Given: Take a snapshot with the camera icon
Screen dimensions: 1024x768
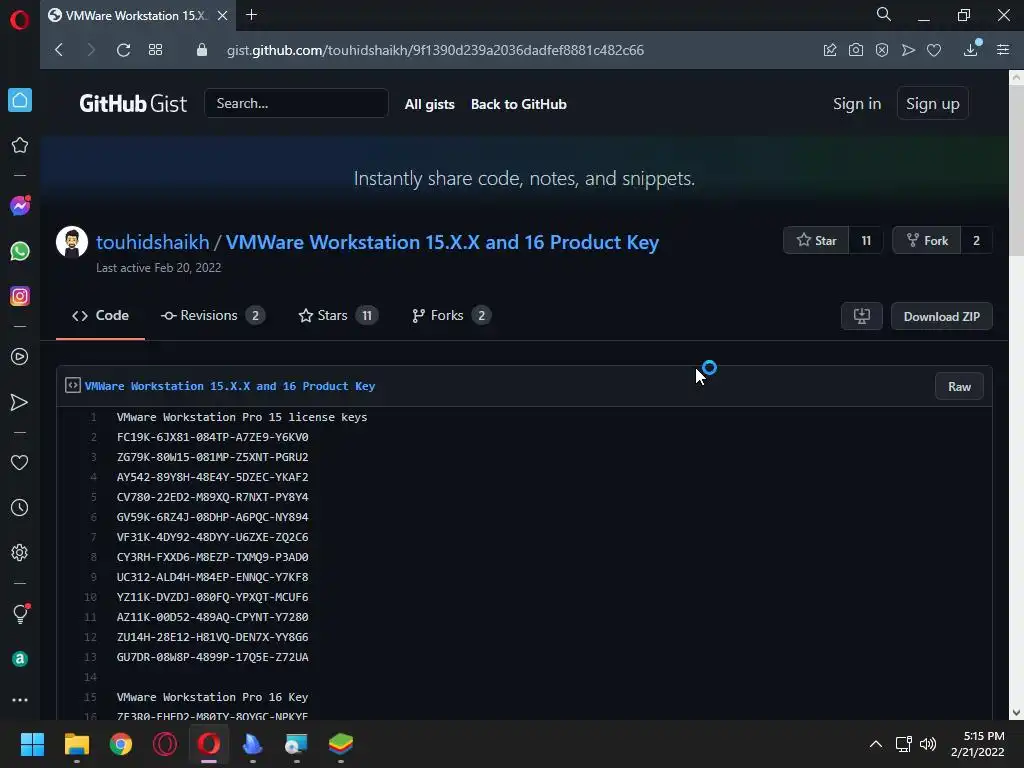Looking at the screenshot, I should [x=856, y=50].
